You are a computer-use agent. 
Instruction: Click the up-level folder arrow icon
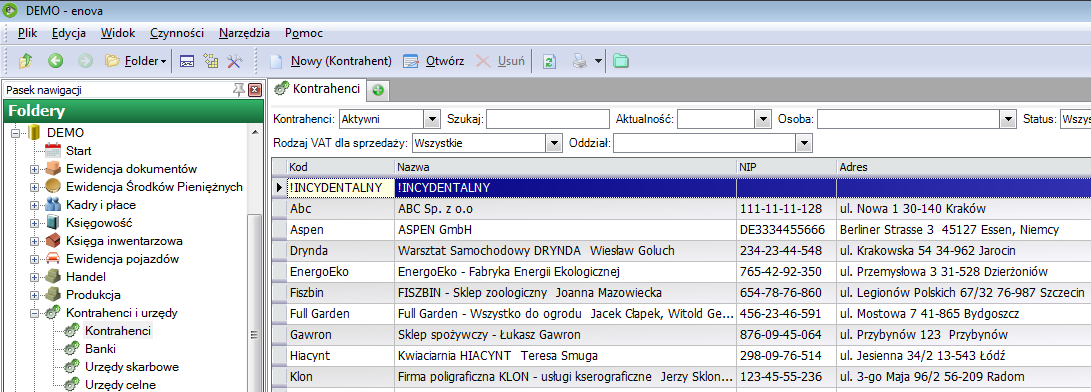26,61
